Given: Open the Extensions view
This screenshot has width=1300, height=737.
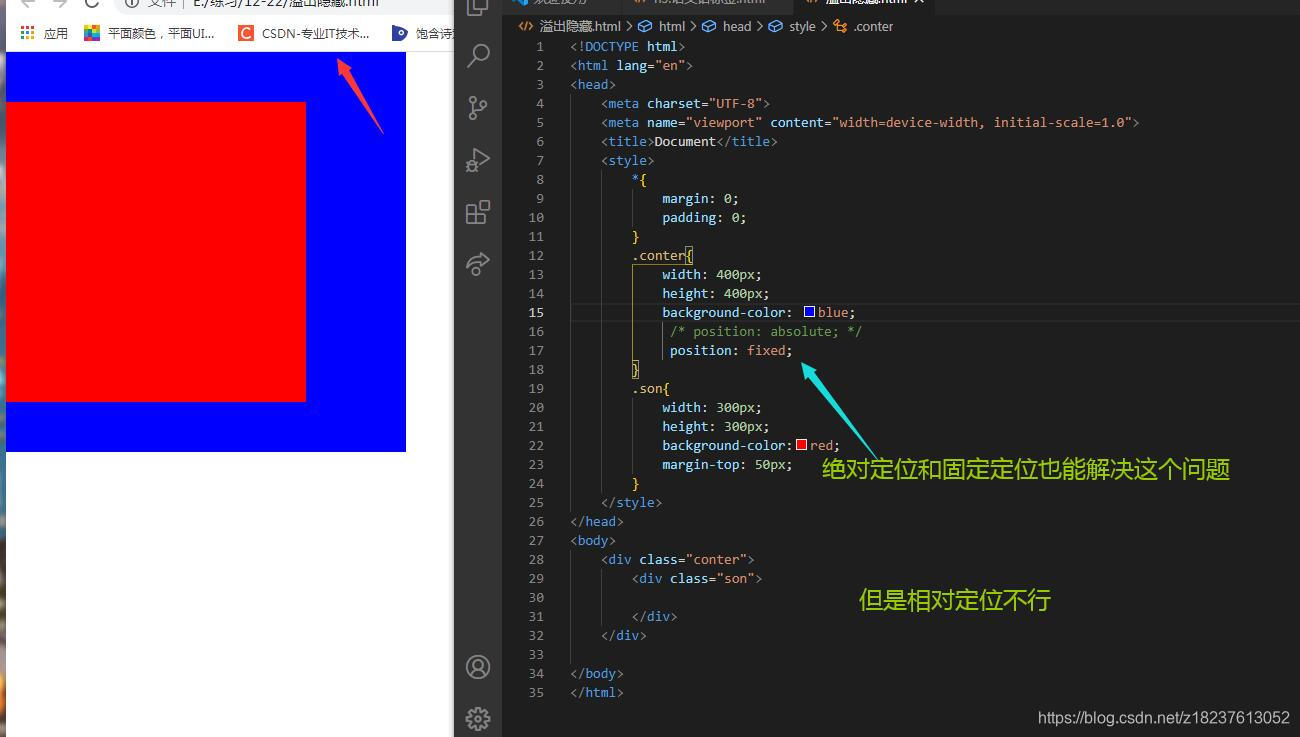Looking at the screenshot, I should click(x=478, y=211).
